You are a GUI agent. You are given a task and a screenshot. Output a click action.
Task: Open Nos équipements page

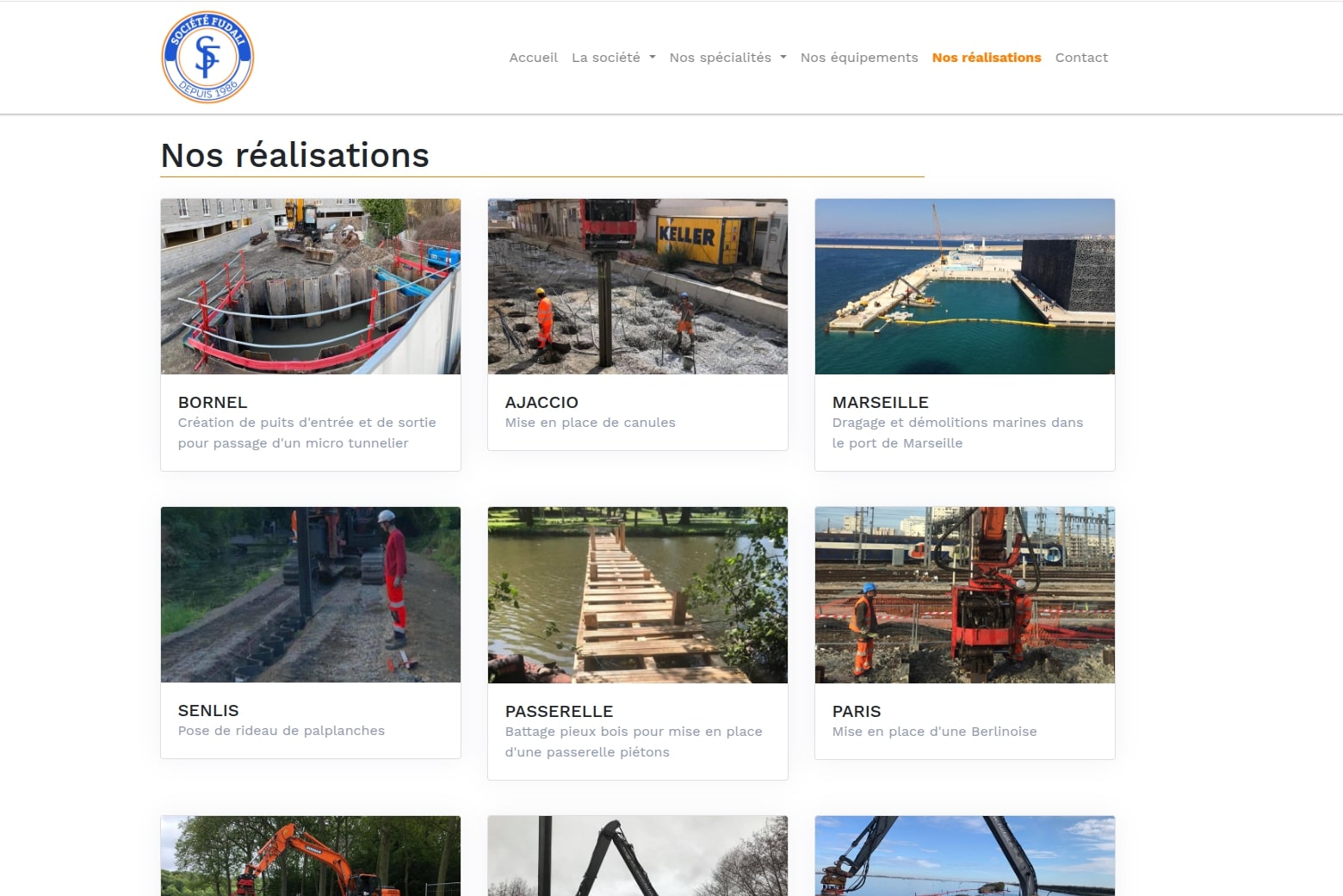pyautogui.click(x=859, y=58)
